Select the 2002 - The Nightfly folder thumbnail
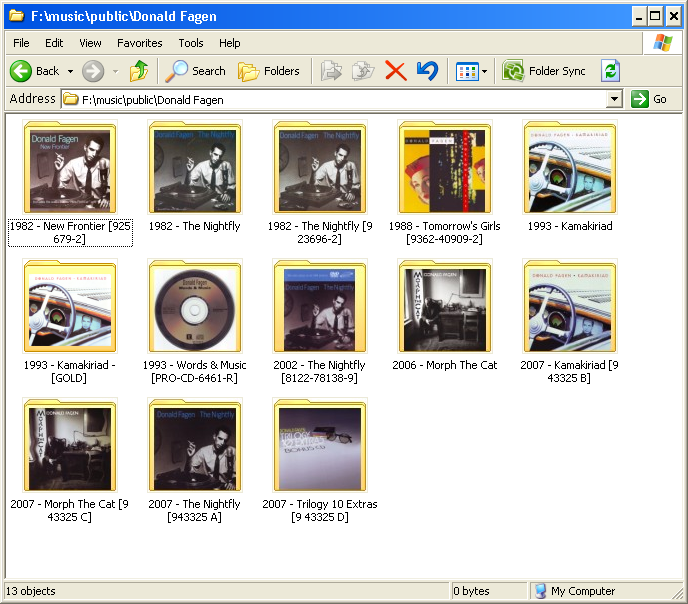Image resolution: width=688 pixels, height=604 pixels. pos(320,306)
